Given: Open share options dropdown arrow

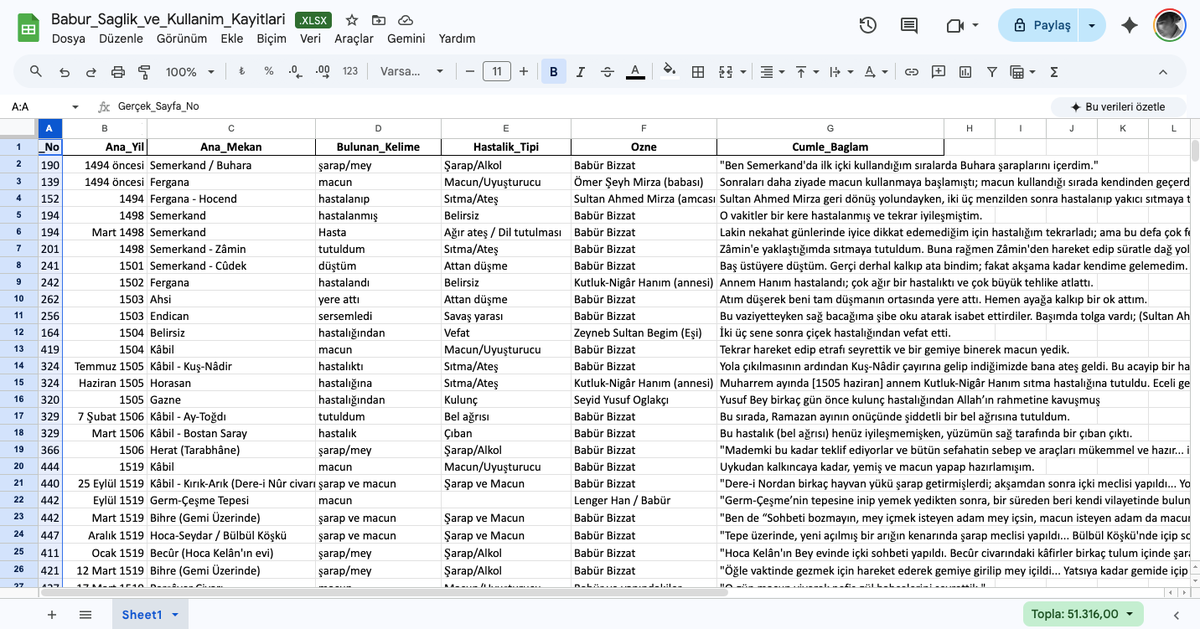Looking at the screenshot, I should pos(1092,26).
